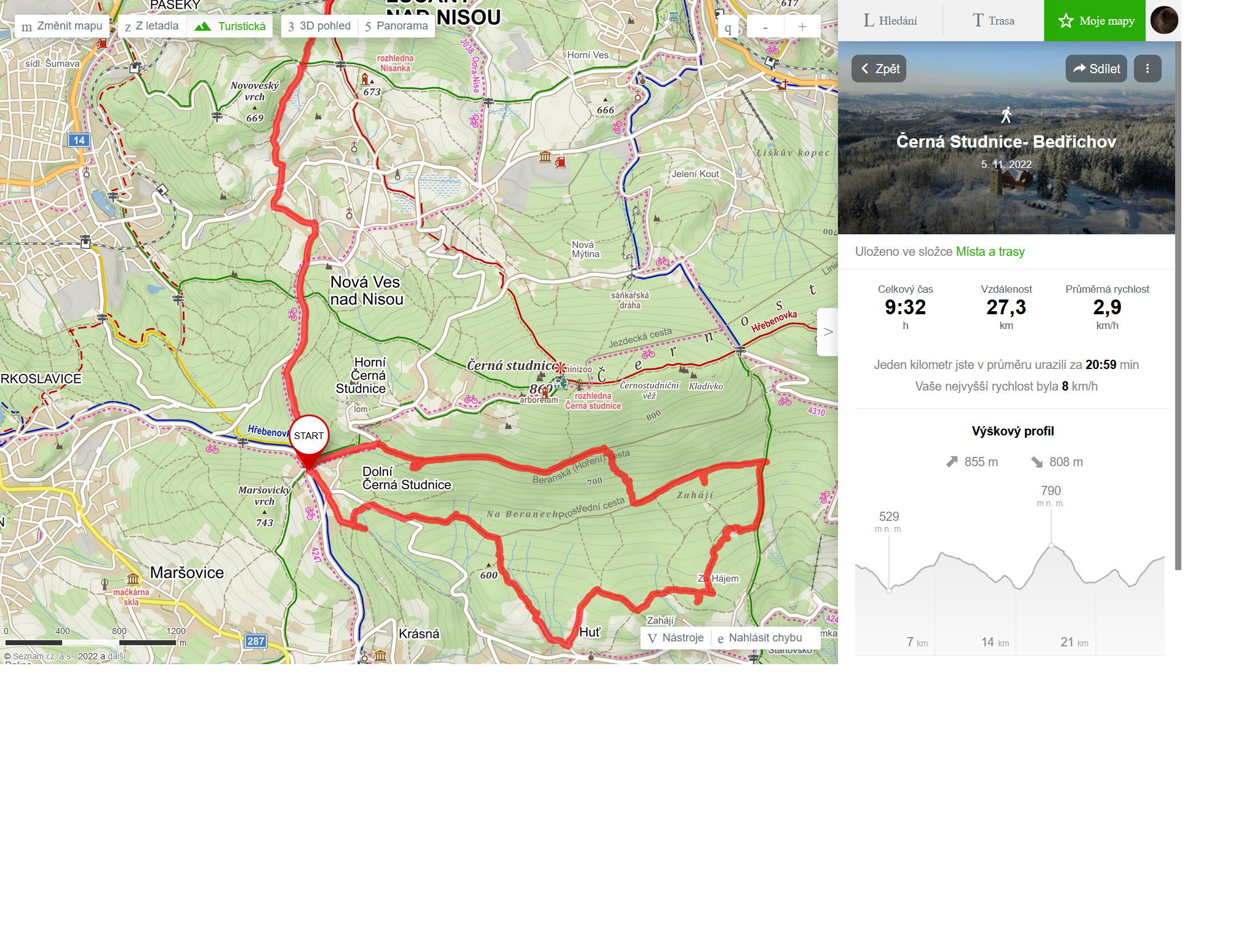This screenshot has height=952, width=1233.
Task: Collapse the side panel with the arrow handle
Action: click(828, 332)
